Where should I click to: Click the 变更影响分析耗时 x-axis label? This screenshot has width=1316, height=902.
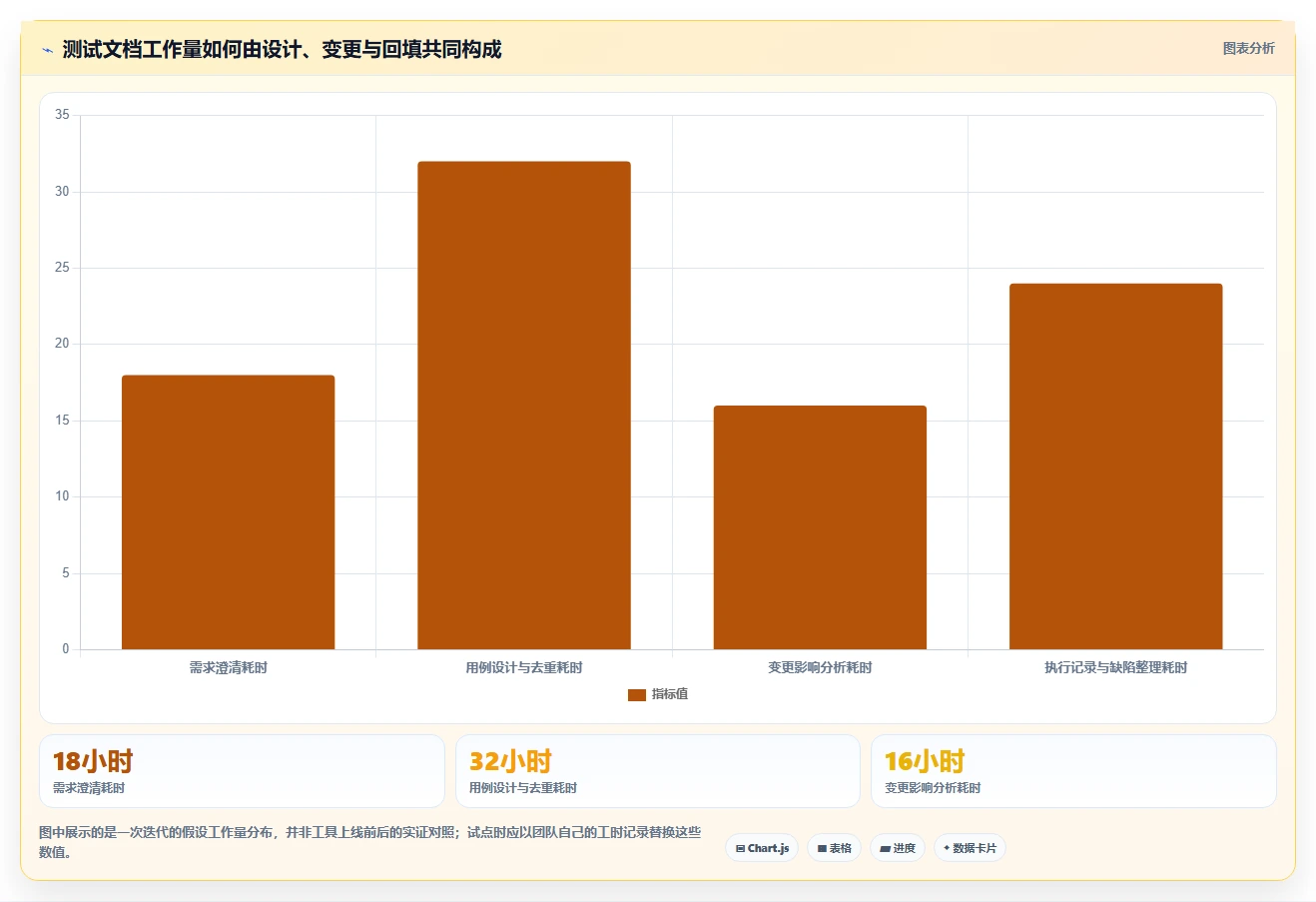(820, 667)
